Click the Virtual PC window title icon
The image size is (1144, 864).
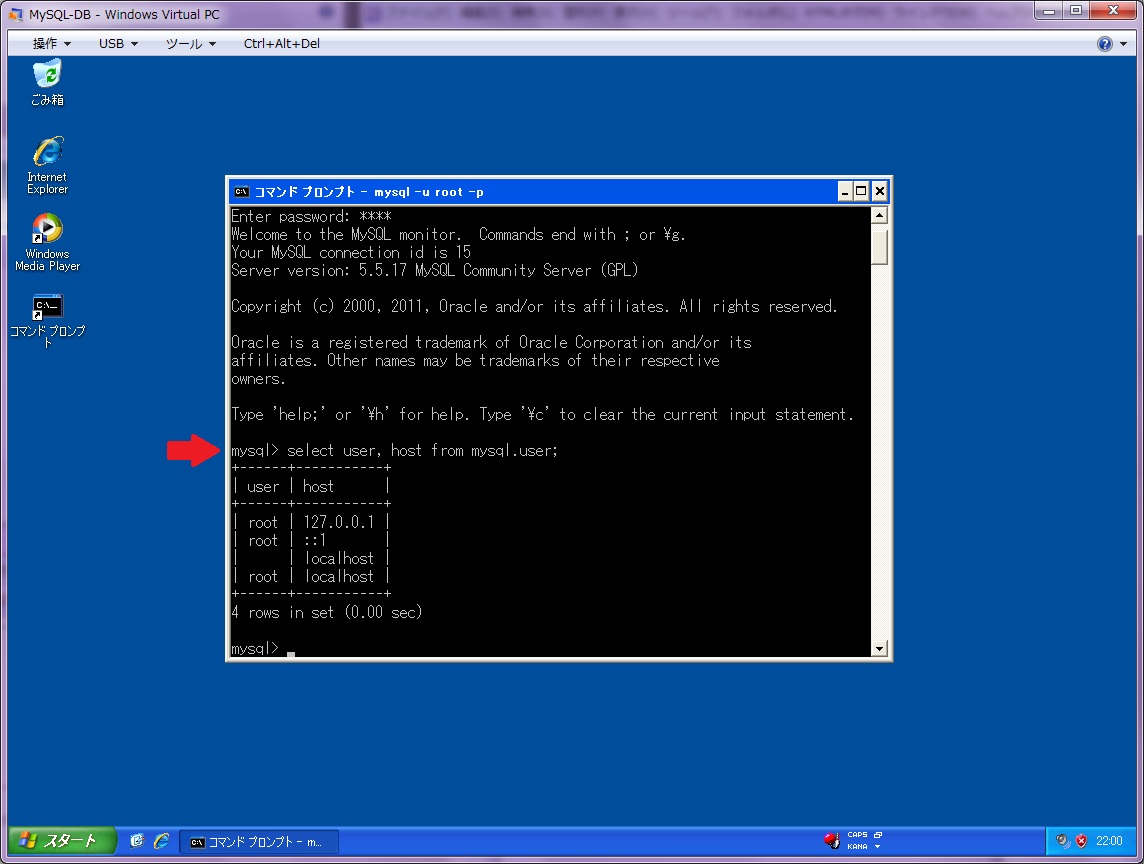pos(15,15)
